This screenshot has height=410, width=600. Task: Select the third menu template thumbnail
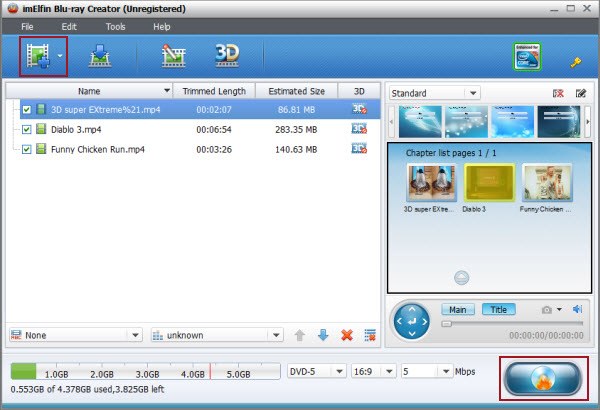click(512, 122)
